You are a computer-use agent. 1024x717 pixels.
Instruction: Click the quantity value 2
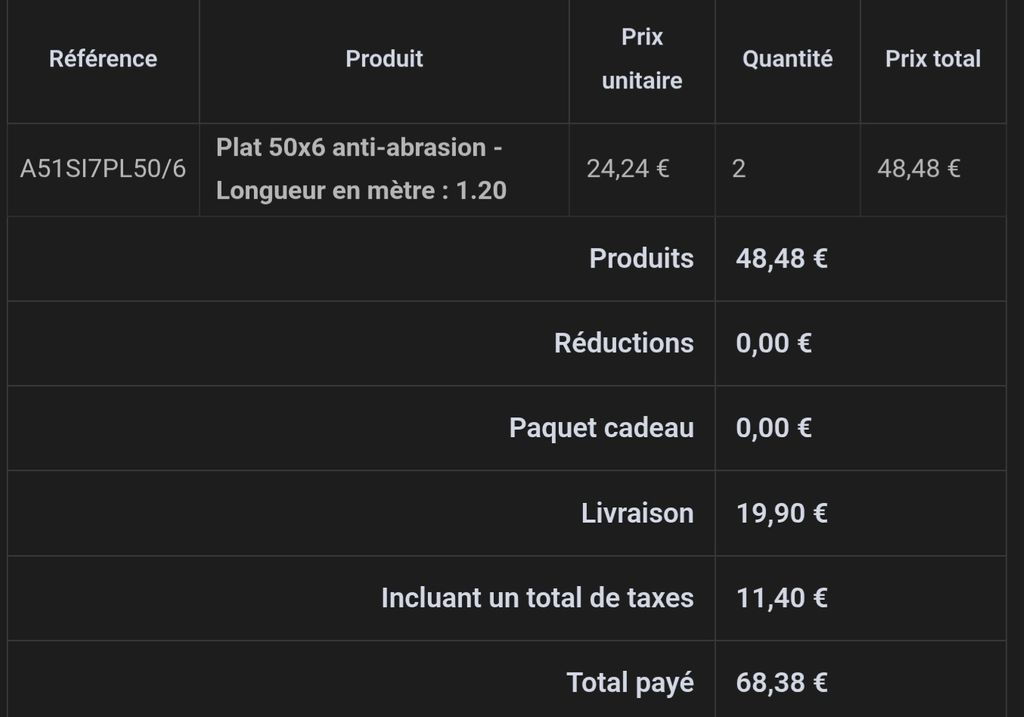point(739,168)
